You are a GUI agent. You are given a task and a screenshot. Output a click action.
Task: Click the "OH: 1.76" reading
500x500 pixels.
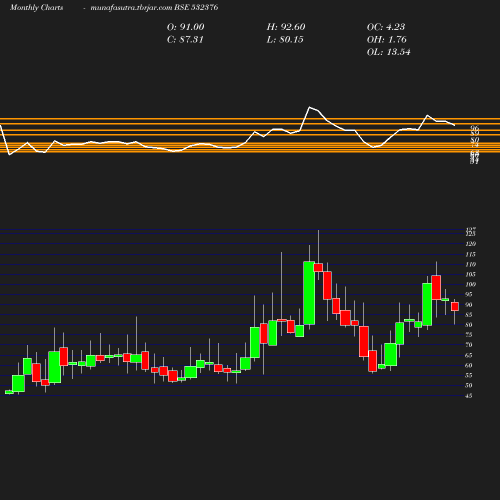(x=387, y=40)
